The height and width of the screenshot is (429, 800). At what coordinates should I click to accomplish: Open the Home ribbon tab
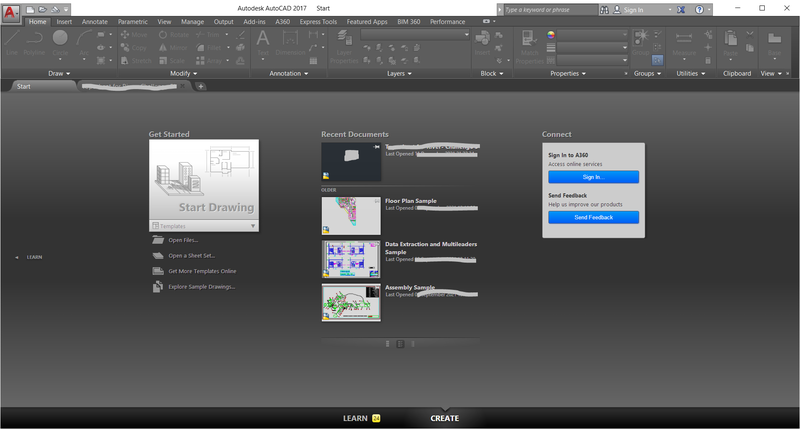pos(37,21)
